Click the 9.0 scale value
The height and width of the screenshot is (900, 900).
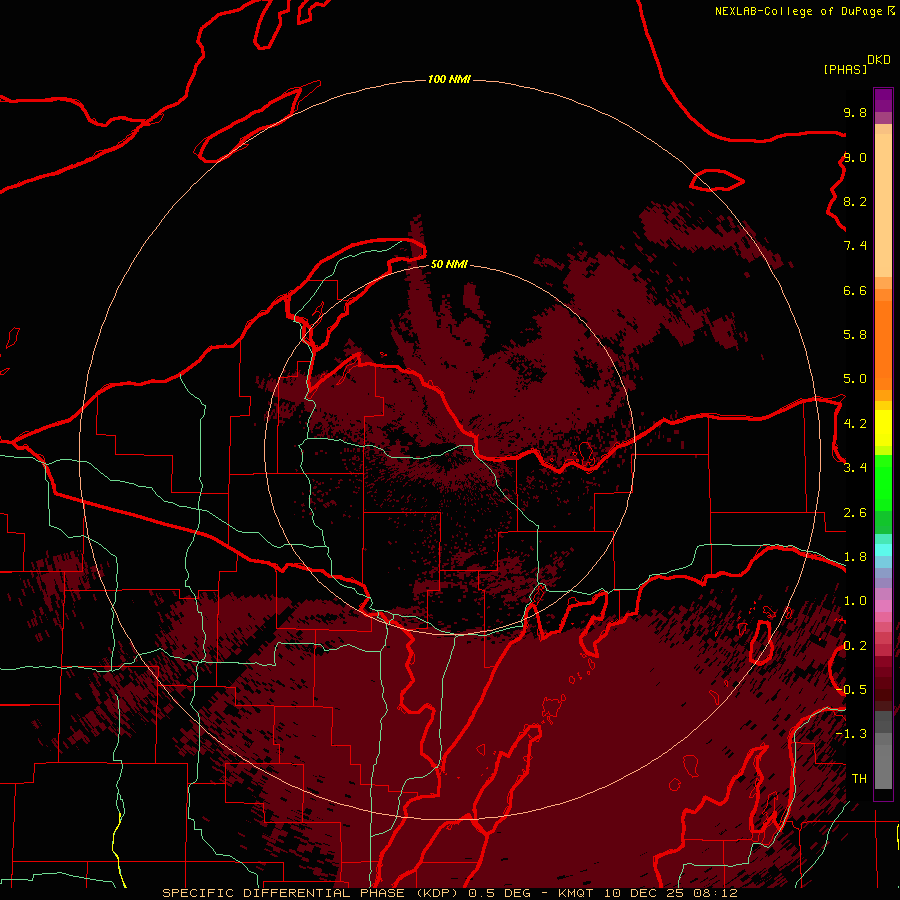click(855, 157)
